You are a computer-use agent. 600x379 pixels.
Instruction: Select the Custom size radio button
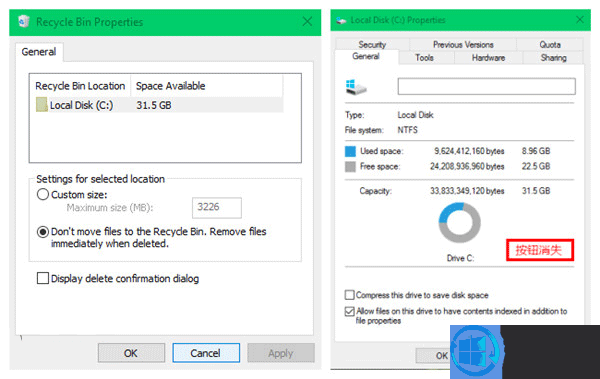43,194
